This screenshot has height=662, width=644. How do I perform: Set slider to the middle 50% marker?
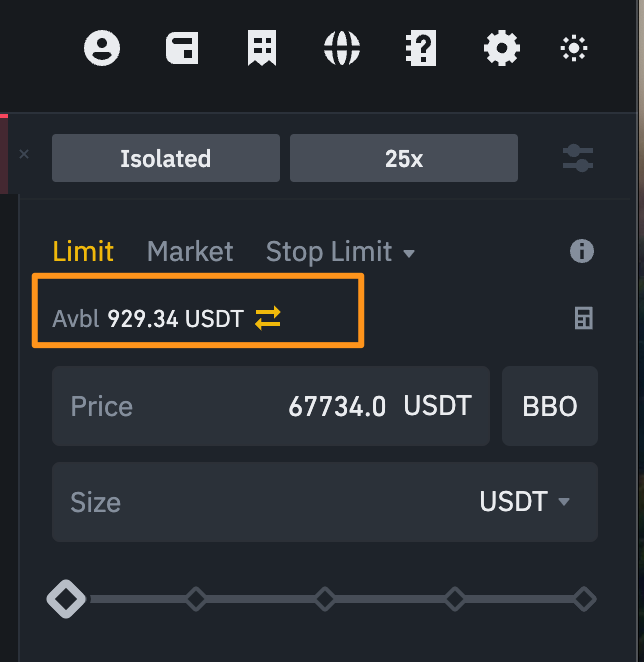pyautogui.click(x=325, y=599)
